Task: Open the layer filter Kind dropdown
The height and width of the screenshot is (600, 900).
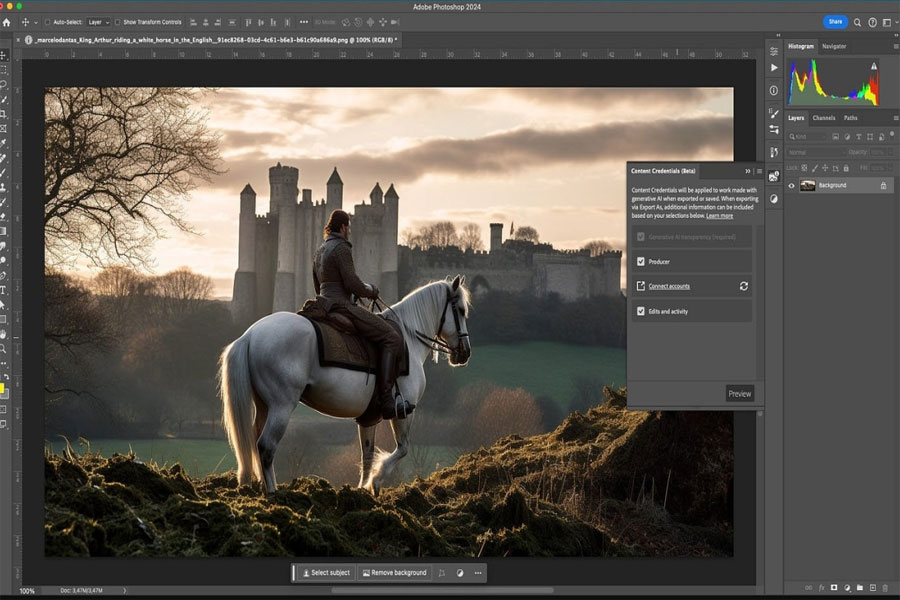Action: point(807,137)
